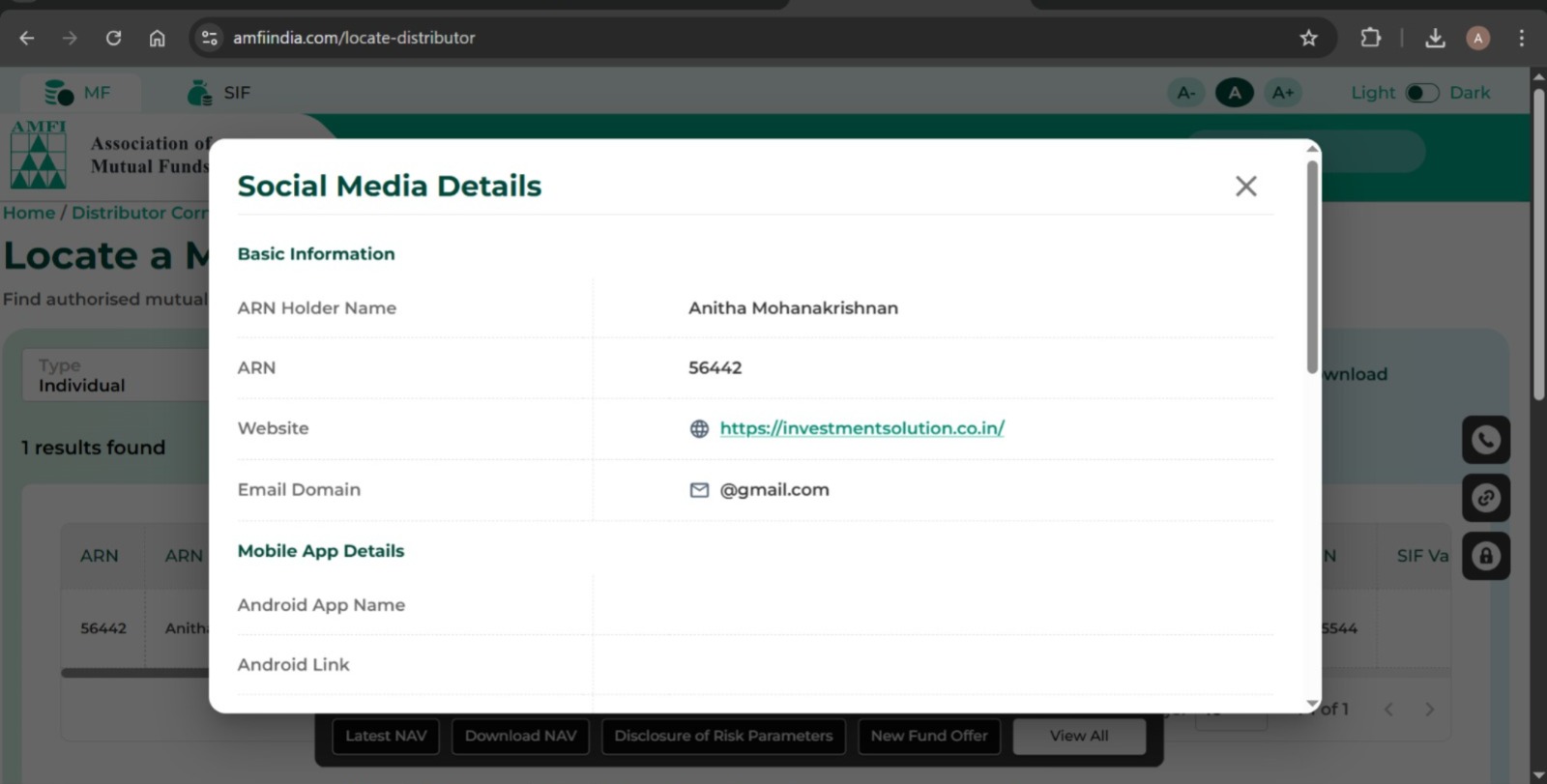Go to next results page arrow
1547x784 pixels.
[1429, 710]
